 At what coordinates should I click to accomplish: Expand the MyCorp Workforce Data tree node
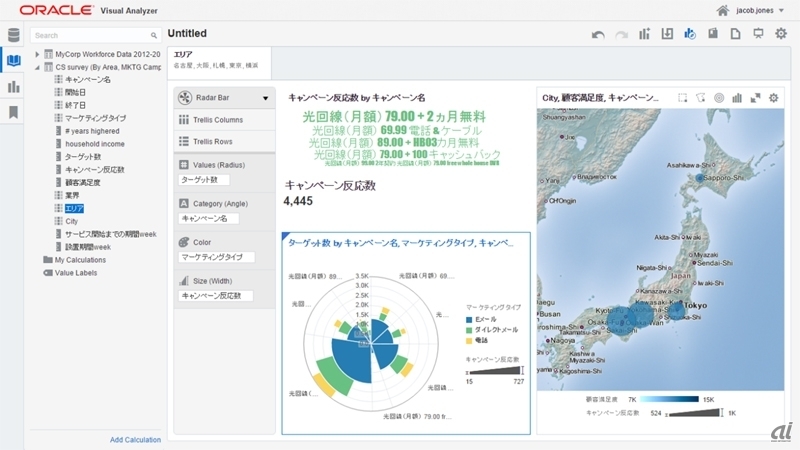[x=37, y=54]
